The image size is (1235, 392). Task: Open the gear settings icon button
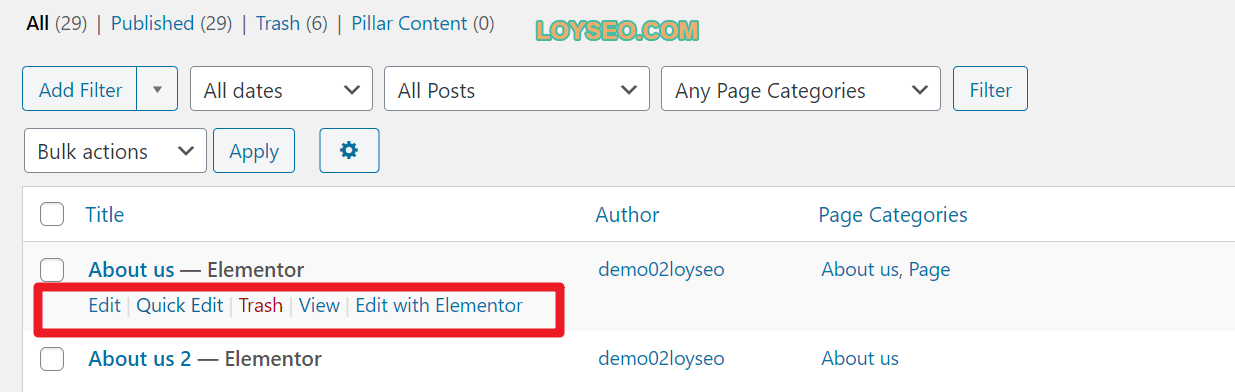(x=349, y=150)
